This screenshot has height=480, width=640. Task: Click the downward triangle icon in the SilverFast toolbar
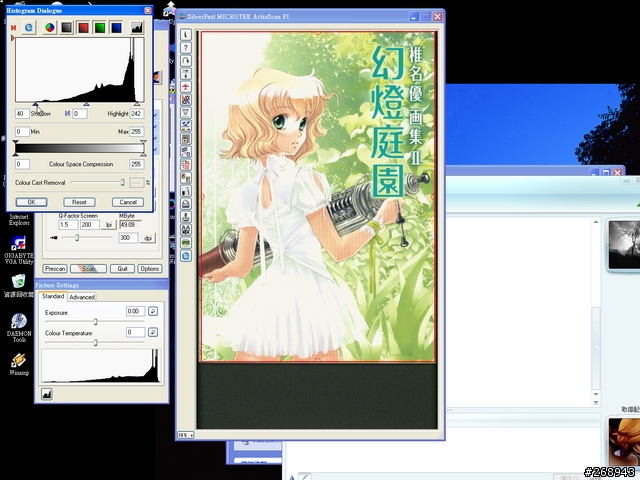point(186,113)
